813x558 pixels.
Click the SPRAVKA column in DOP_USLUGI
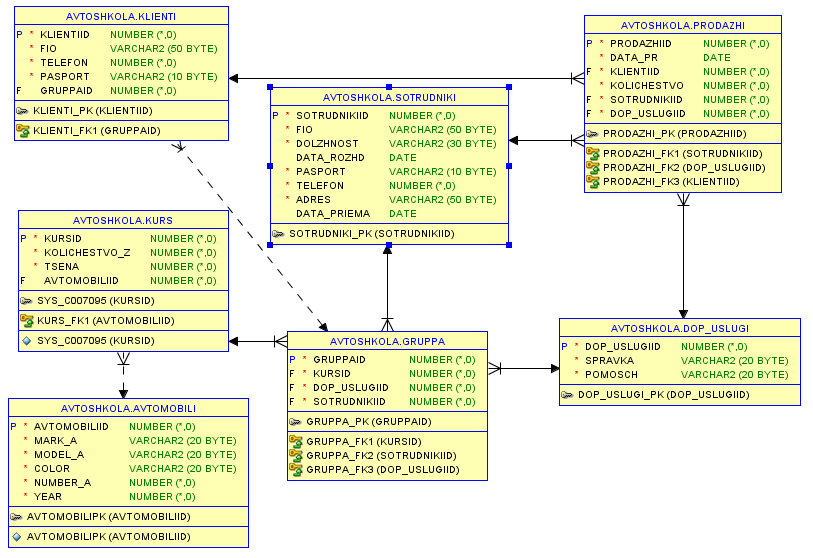click(609, 360)
